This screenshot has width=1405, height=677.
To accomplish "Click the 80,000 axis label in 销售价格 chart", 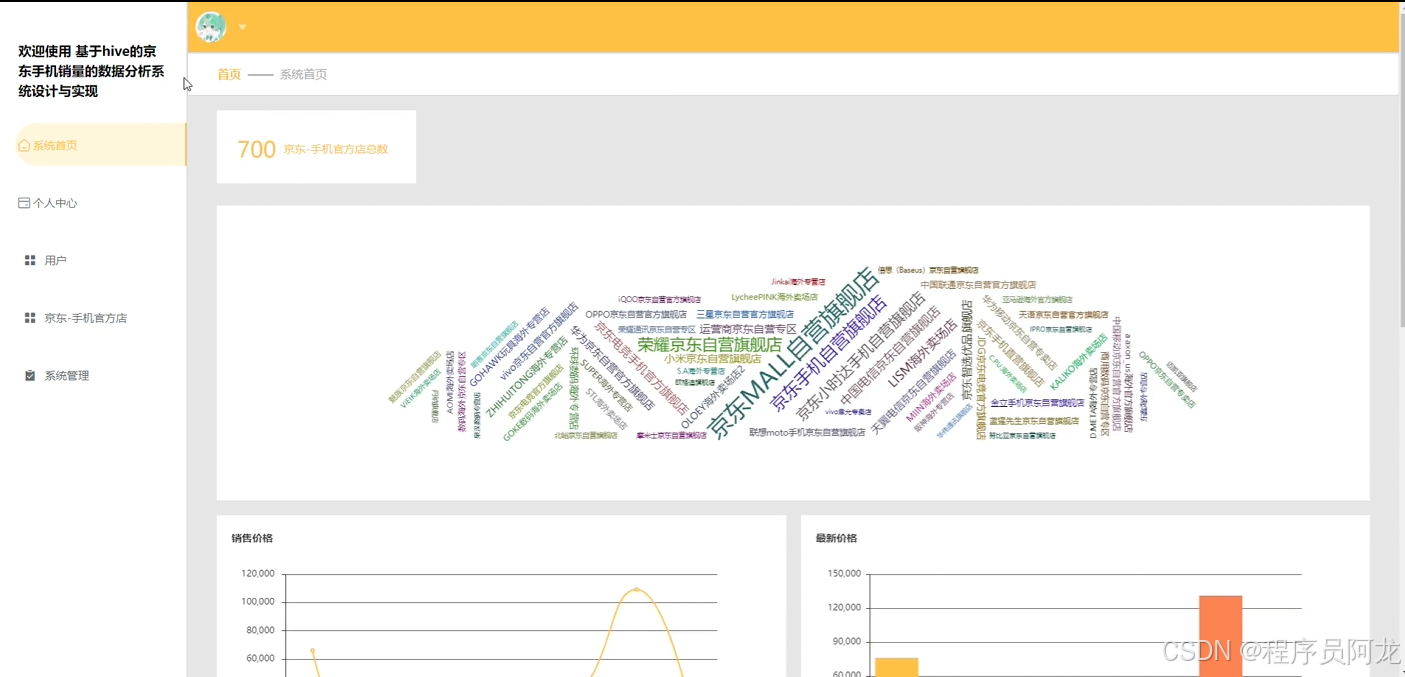I will tap(261, 630).
